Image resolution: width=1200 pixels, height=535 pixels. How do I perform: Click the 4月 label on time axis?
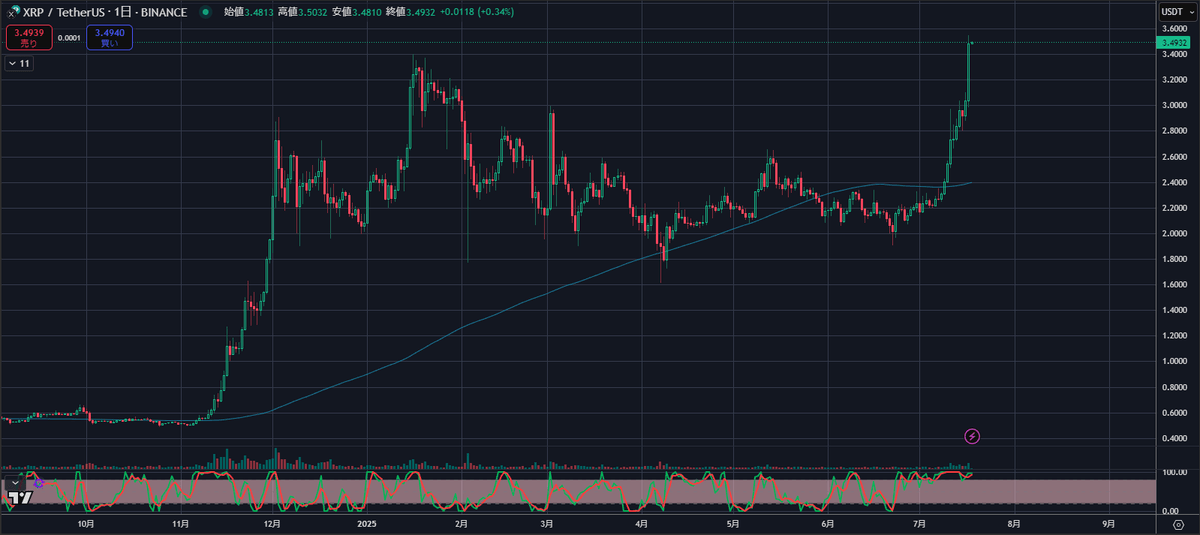click(x=640, y=523)
